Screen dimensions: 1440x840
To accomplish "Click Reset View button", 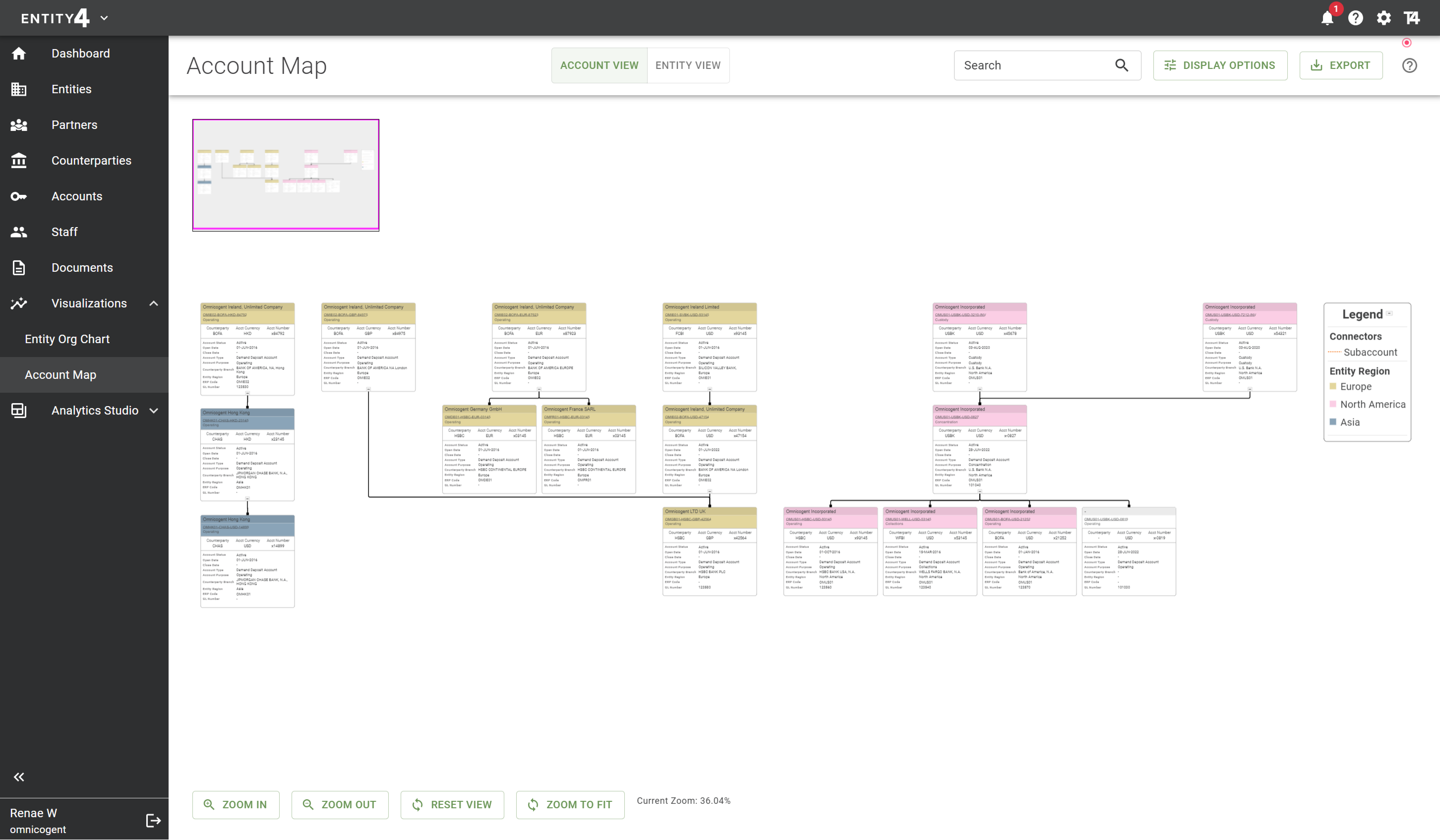I will point(452,805).
